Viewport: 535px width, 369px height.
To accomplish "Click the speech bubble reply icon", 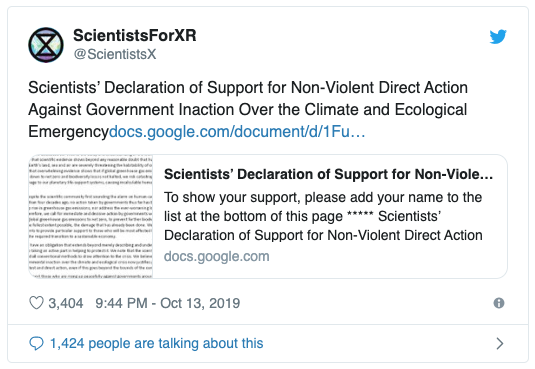I will click(x=36, y=343).
